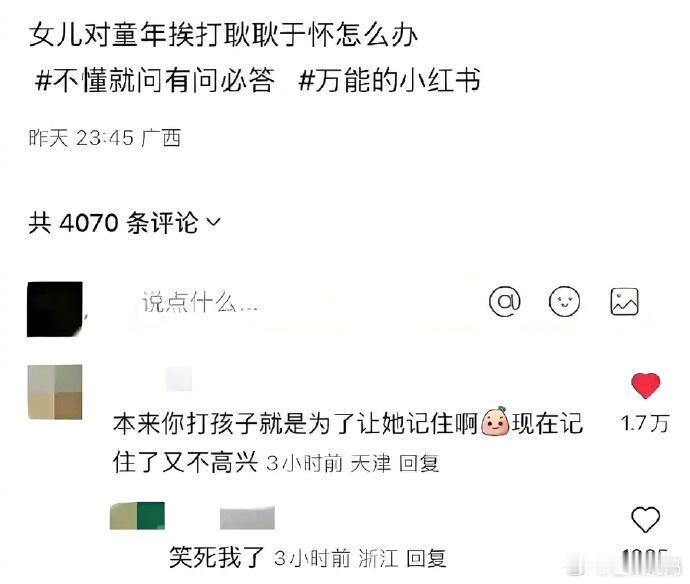Viewport: 690px width, 584px height.
Task: Expand the 共 4070 条评论 sort chevron
Action: tap(213, 222)
